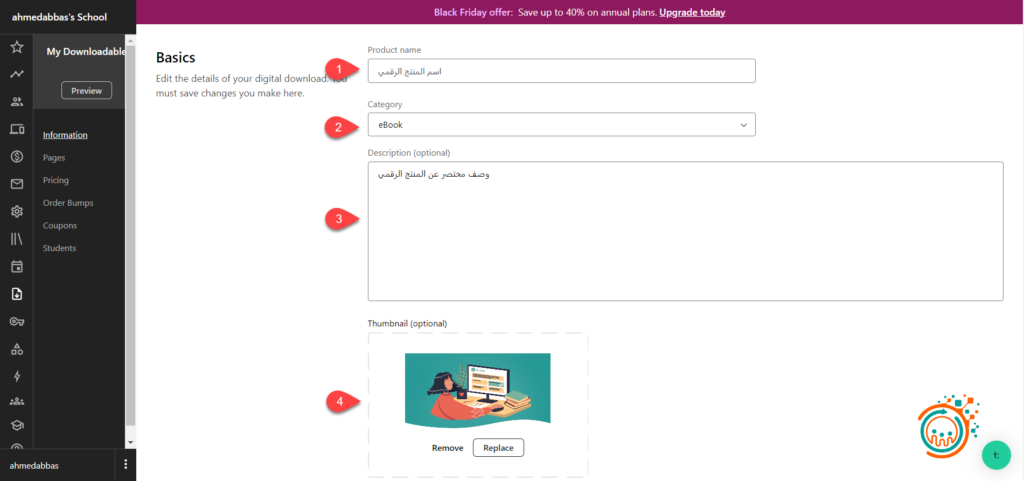Image resolution: width=1024 pixels, height=481 pixels.
Task: Go to the Pricing section
Action: (x=56, y=180)
